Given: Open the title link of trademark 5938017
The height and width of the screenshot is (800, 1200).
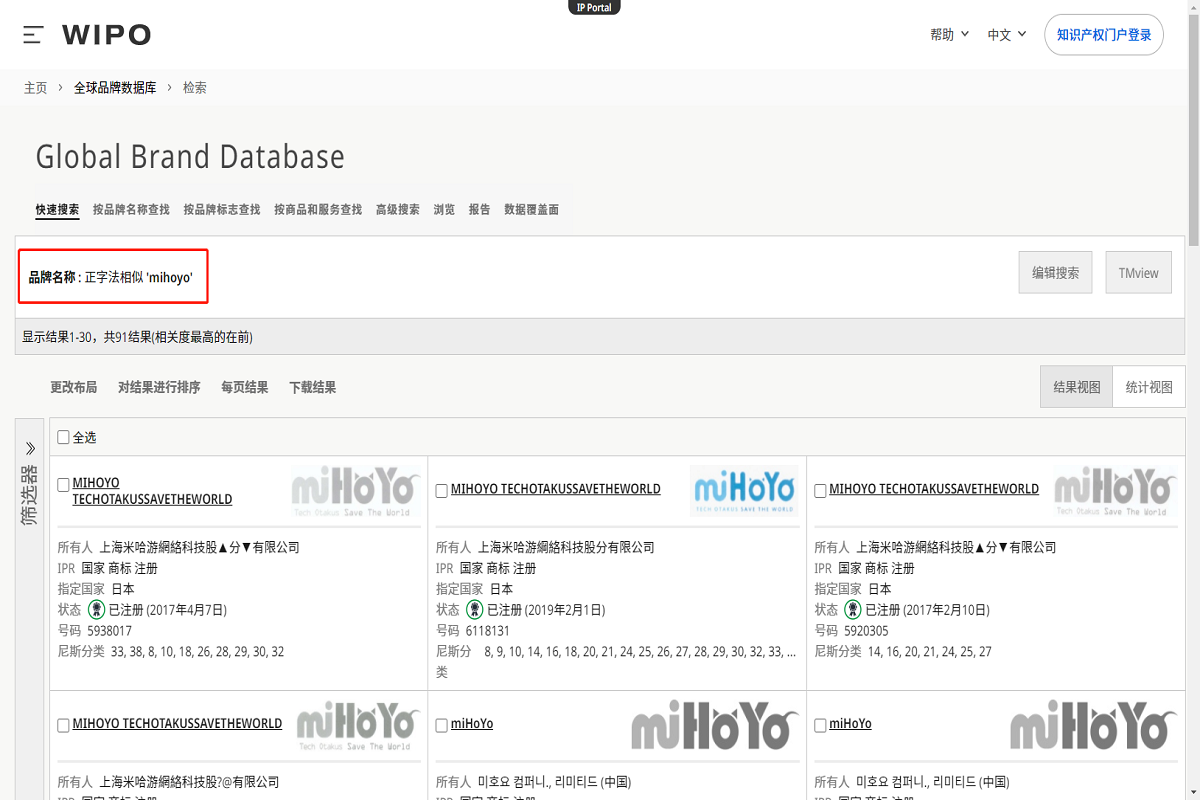Looking at the screenshot, I should [152, 491].
